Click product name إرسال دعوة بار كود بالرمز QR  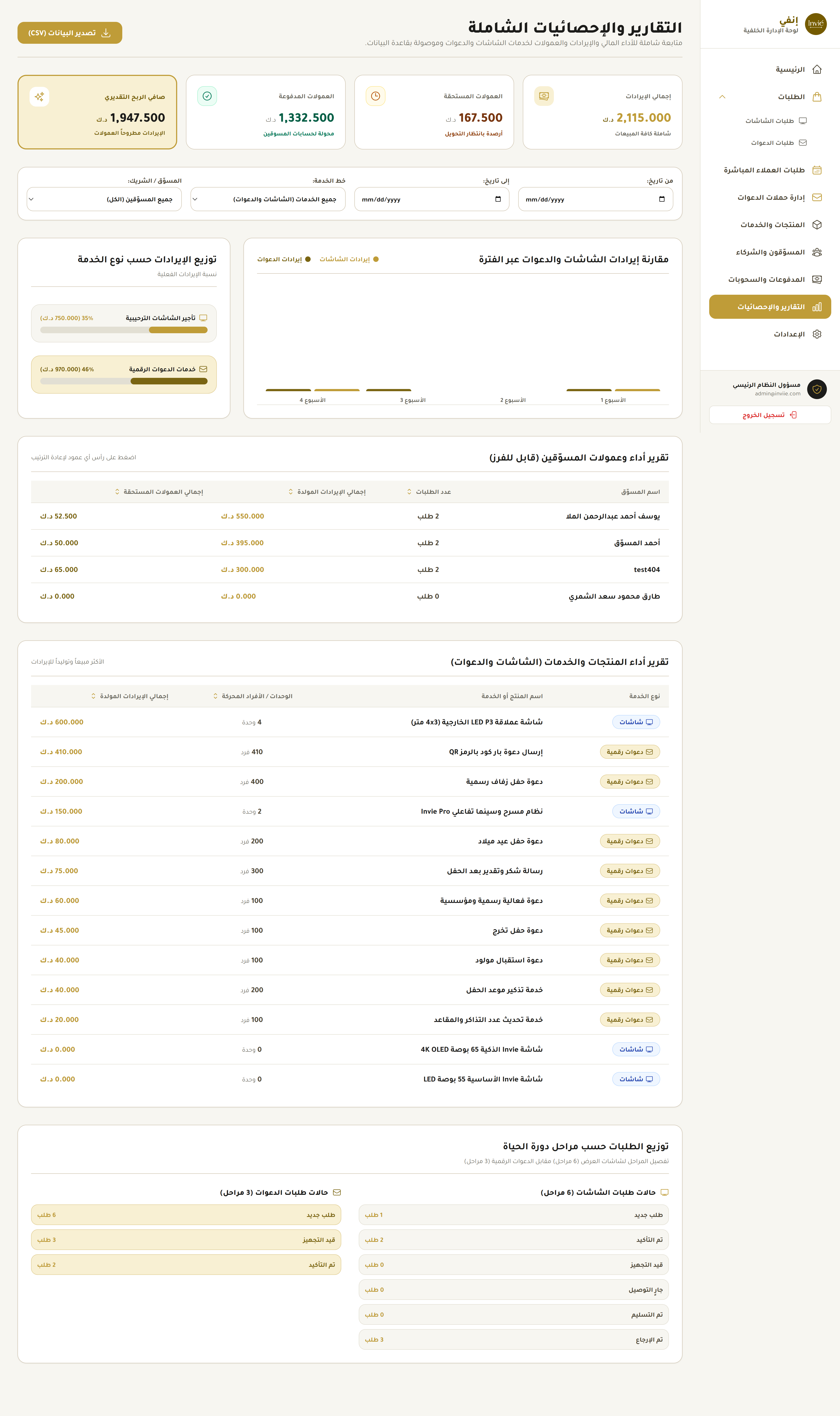(x=496, y=752)
